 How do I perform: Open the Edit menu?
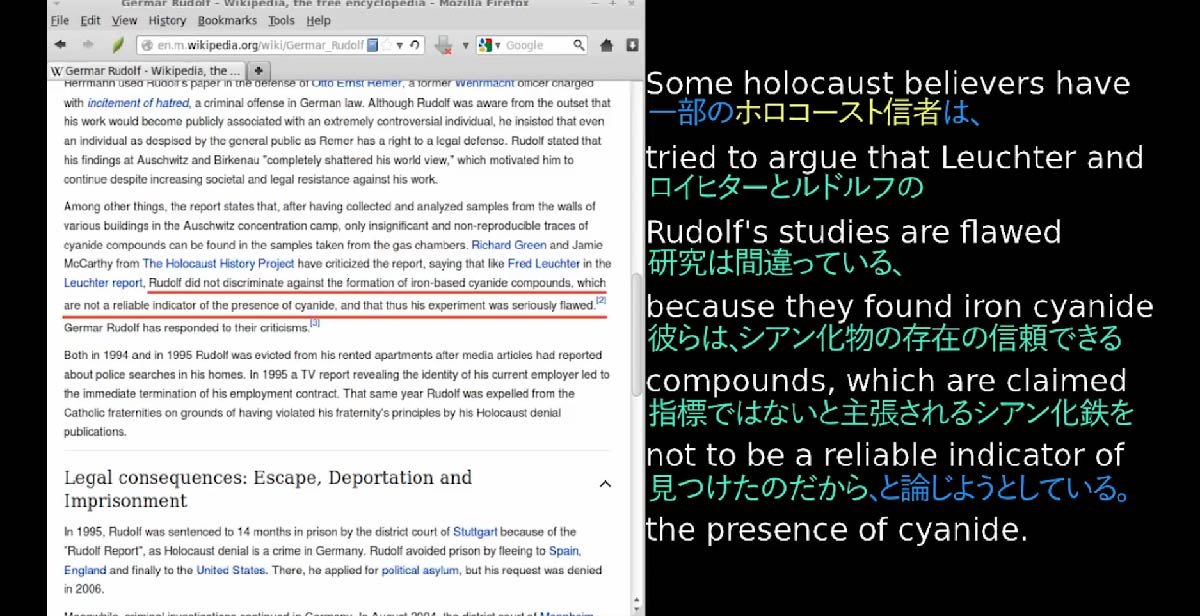click(90, 20)
